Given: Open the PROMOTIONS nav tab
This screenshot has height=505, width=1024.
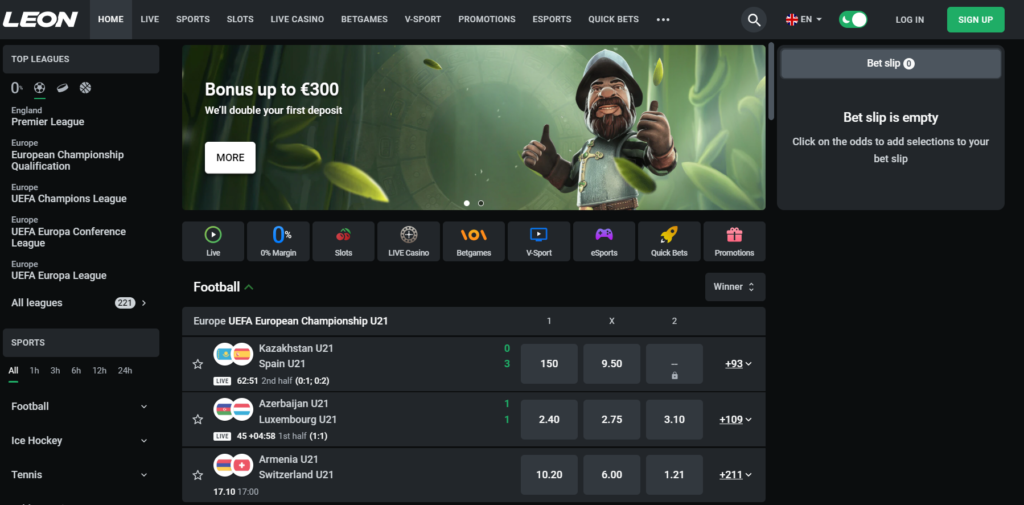Looking at the screenshot, I should point(487,20).
